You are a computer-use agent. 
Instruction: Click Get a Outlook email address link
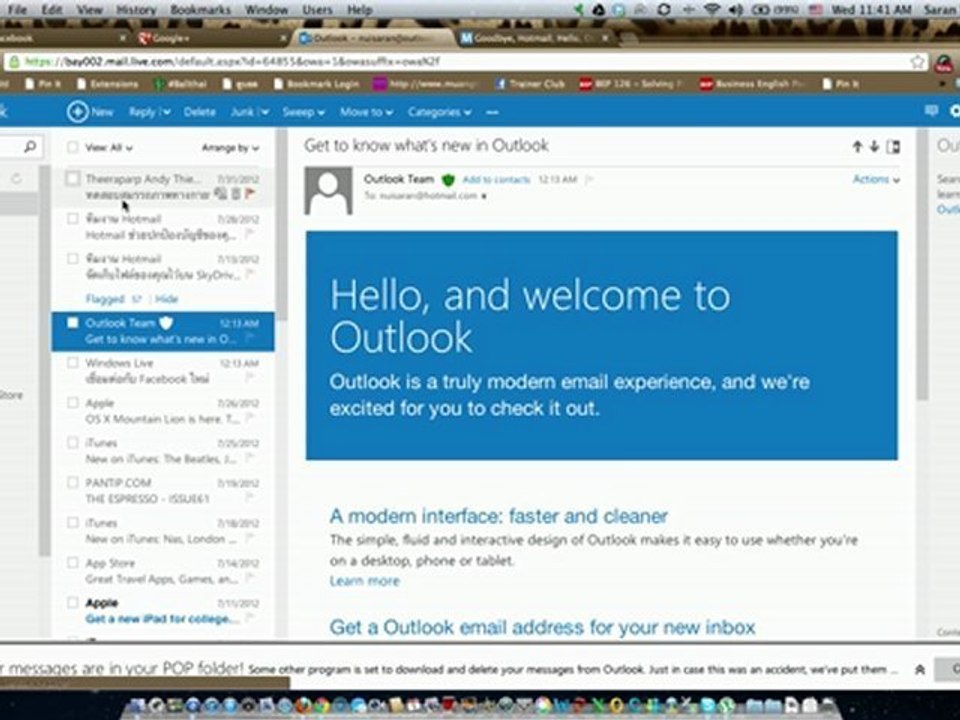click(x=542, y=627)
